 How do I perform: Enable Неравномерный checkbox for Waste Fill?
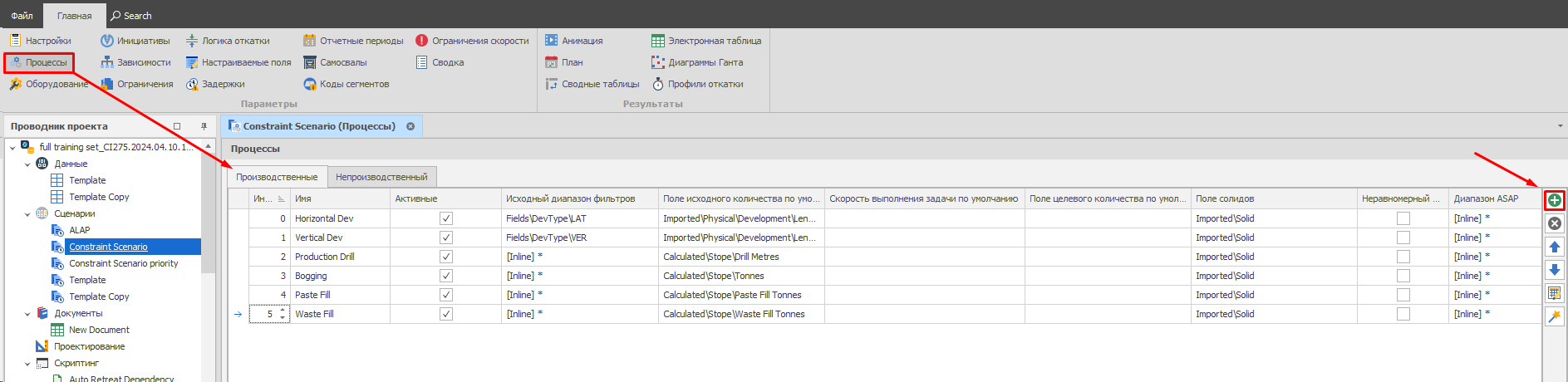(1403, 314)
